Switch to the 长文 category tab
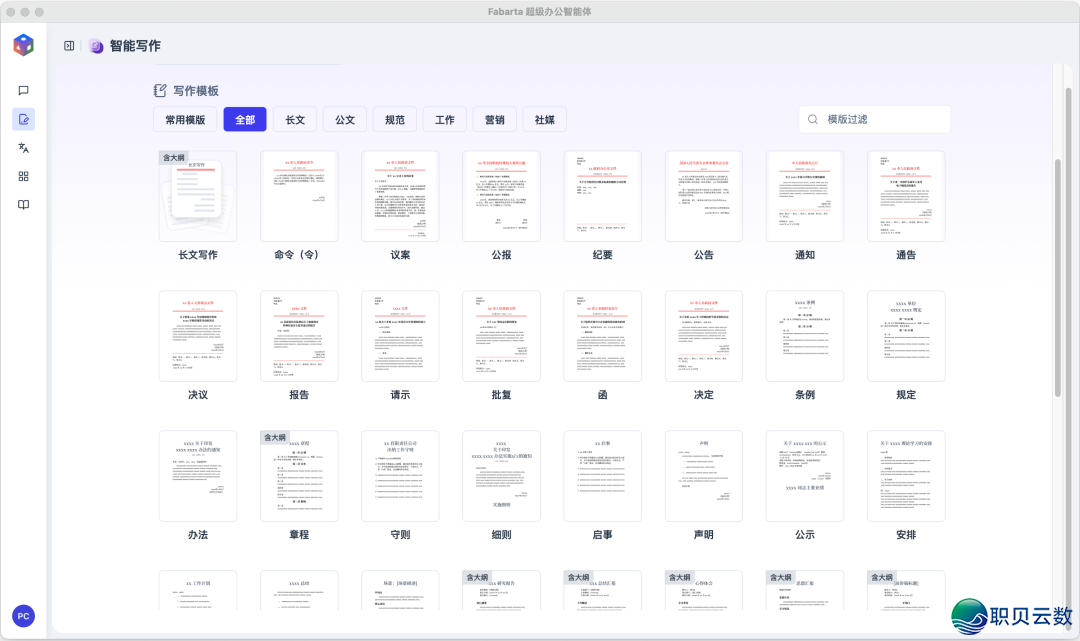This screenshot has height=641, width=1080. [x=295, y=120]
